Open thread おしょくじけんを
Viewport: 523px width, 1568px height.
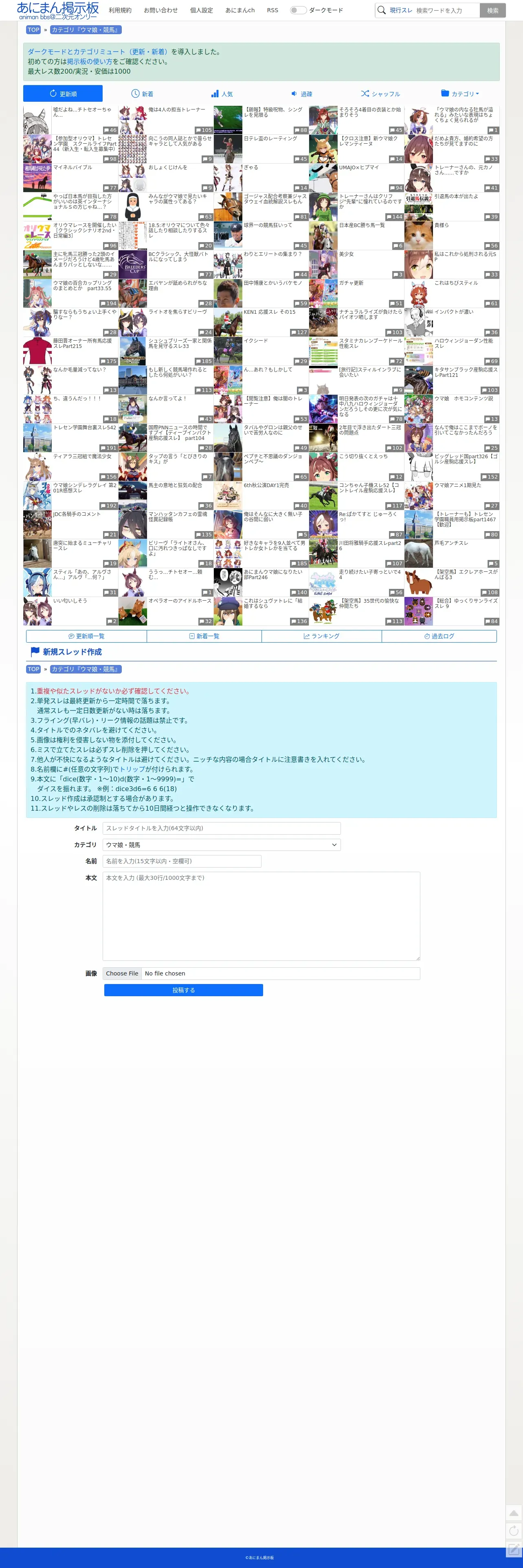pyautogui.click(x=166, y=178)
